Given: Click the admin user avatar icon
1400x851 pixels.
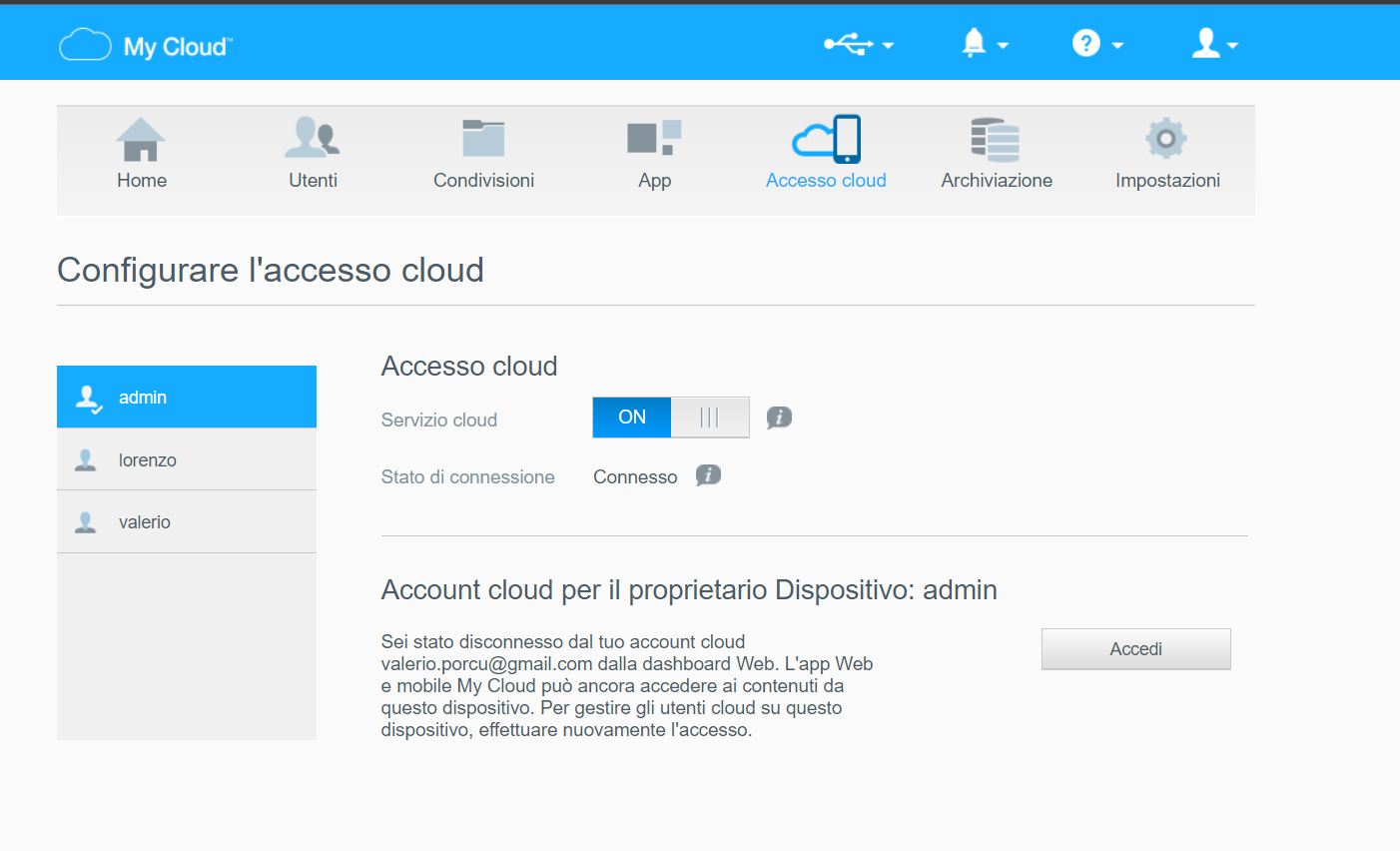Looking at the screenshot, I should 88,399.
